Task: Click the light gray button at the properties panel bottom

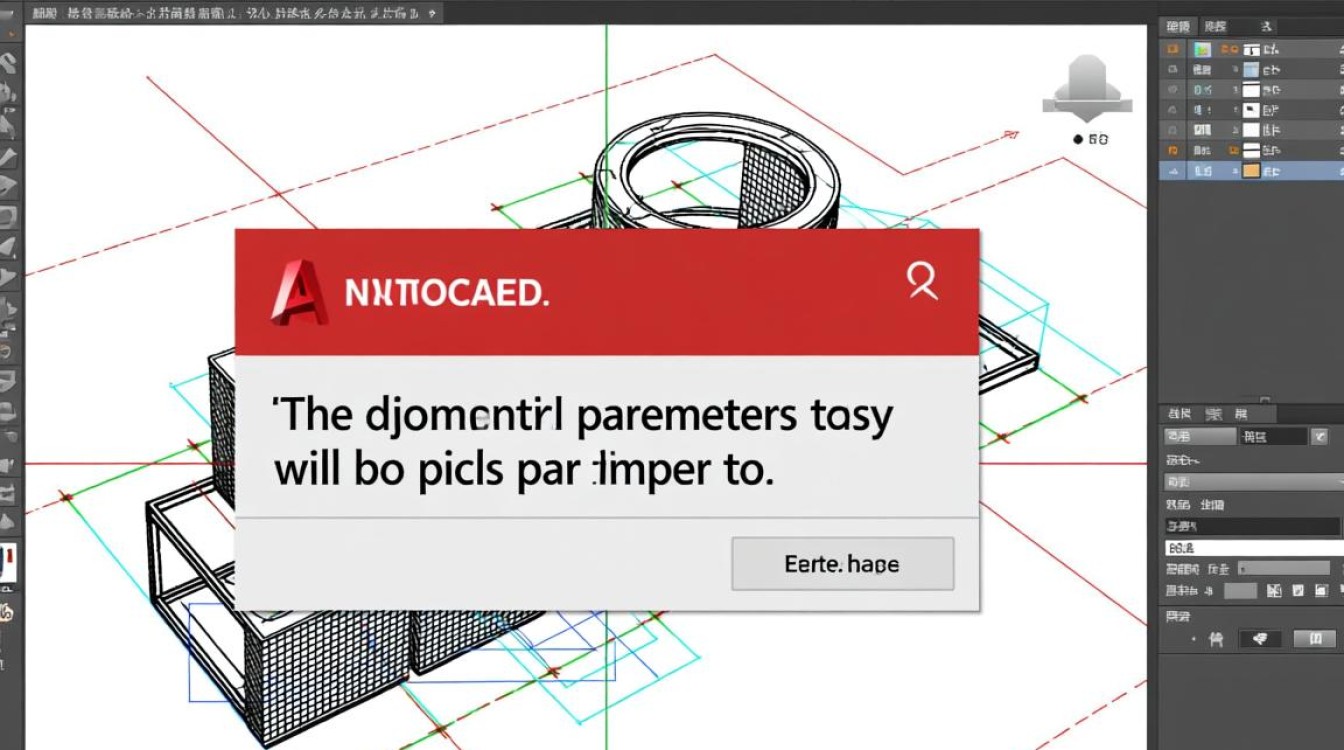Action: click(x=1314, y=639)
